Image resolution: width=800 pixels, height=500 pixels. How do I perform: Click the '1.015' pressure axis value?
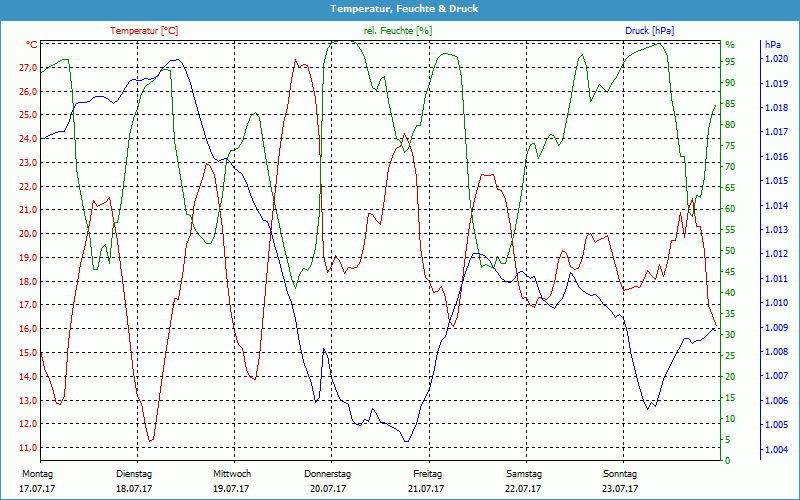776,181
